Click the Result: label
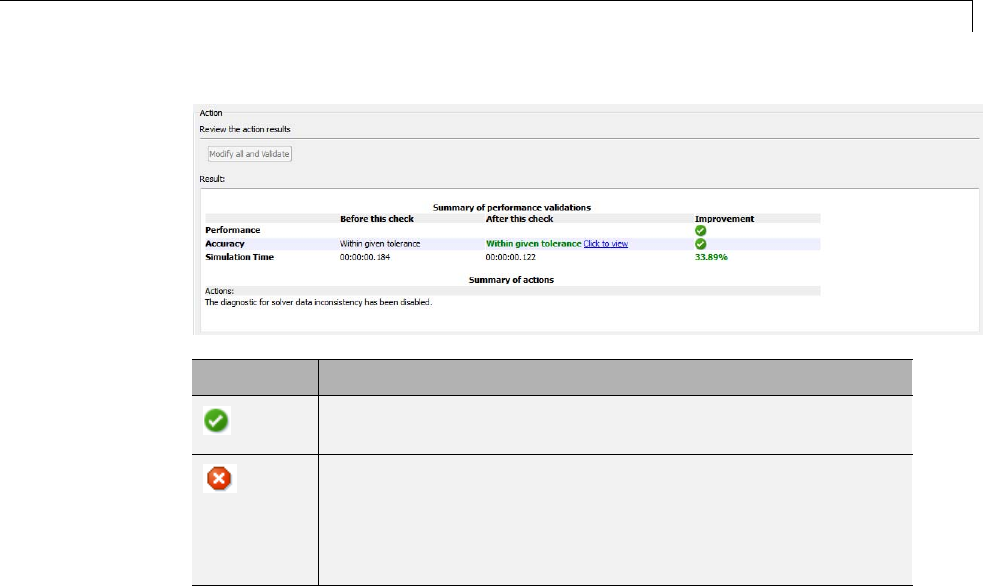 [213, 179]
